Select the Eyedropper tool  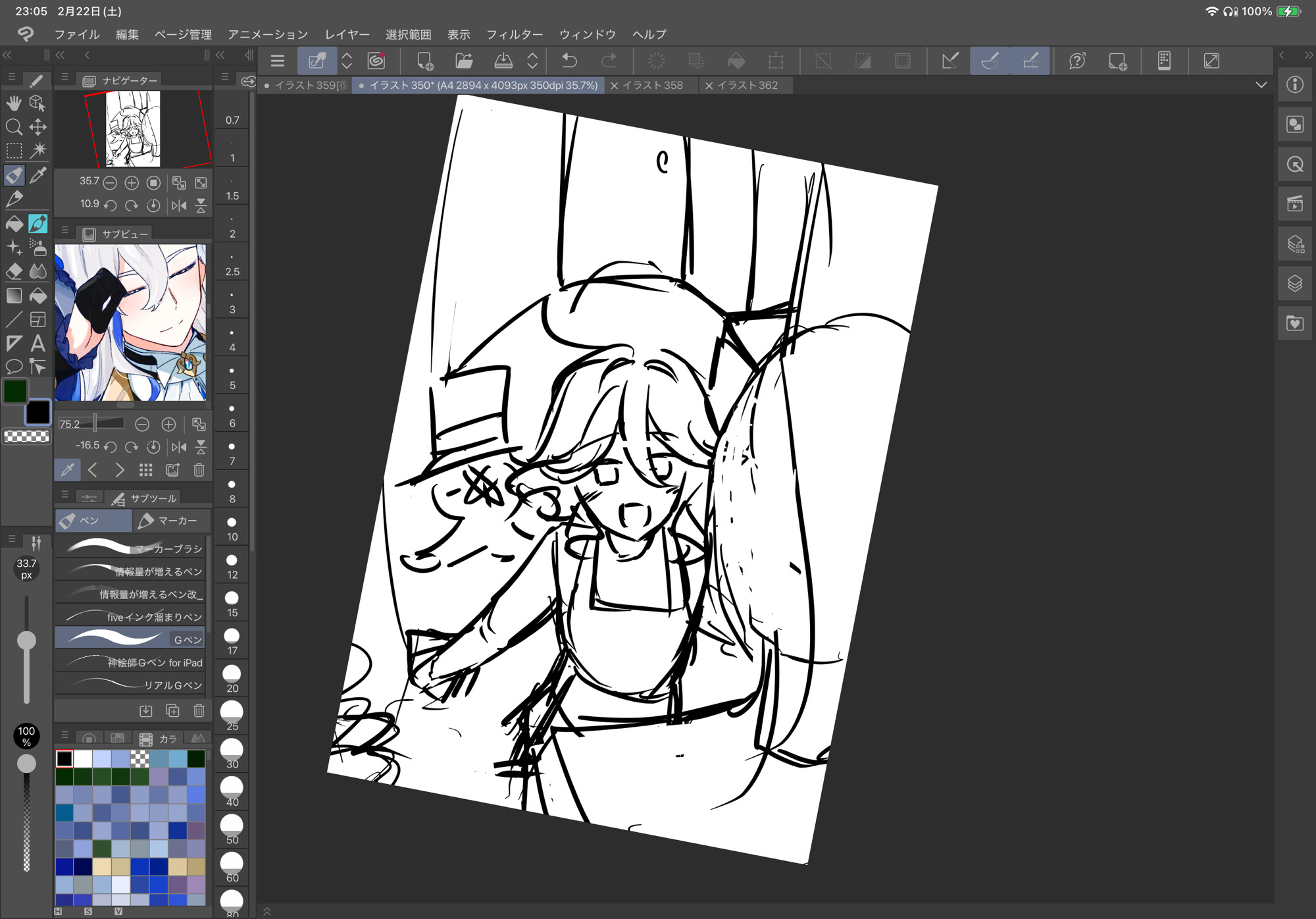(x=38, y=175)
